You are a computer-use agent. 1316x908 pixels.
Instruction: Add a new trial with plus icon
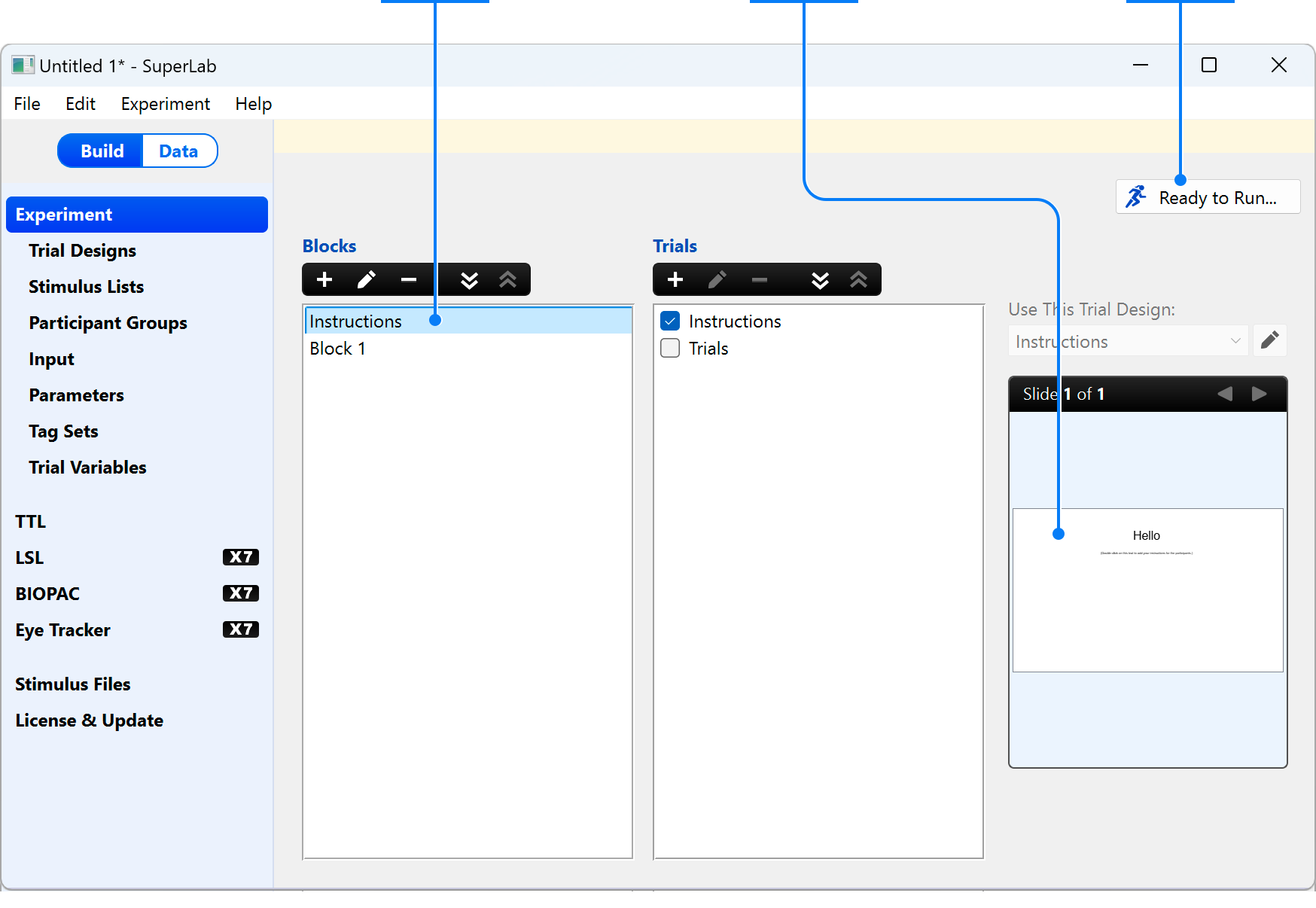point(675,280)
